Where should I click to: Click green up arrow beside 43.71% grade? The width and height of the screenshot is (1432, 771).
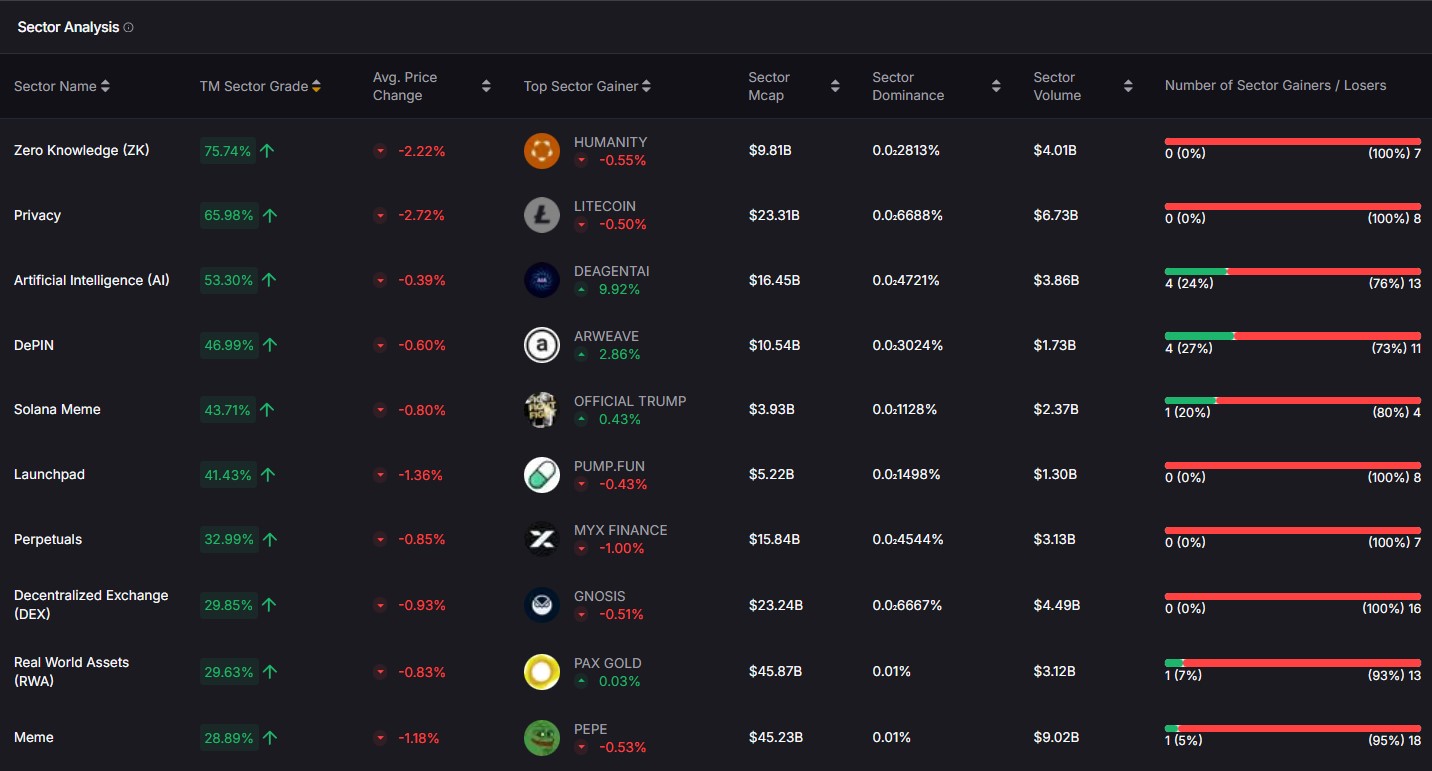(267, 410)
